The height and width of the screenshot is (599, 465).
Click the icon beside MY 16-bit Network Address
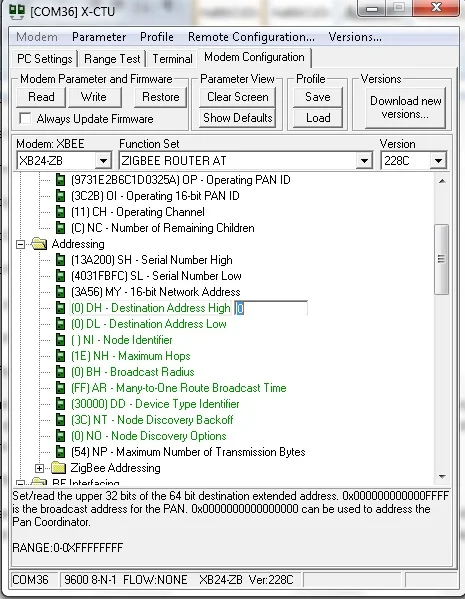[x=60, y=292]
